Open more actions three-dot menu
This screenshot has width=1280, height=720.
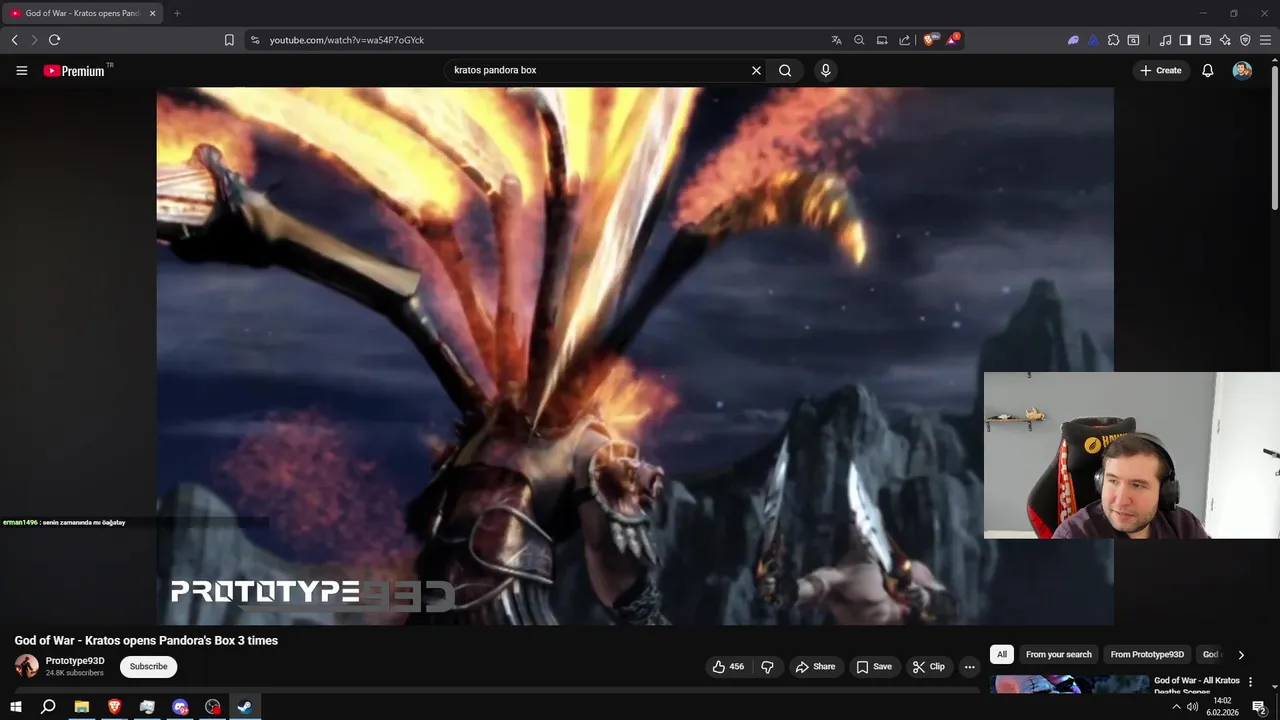tap(969, 667)
